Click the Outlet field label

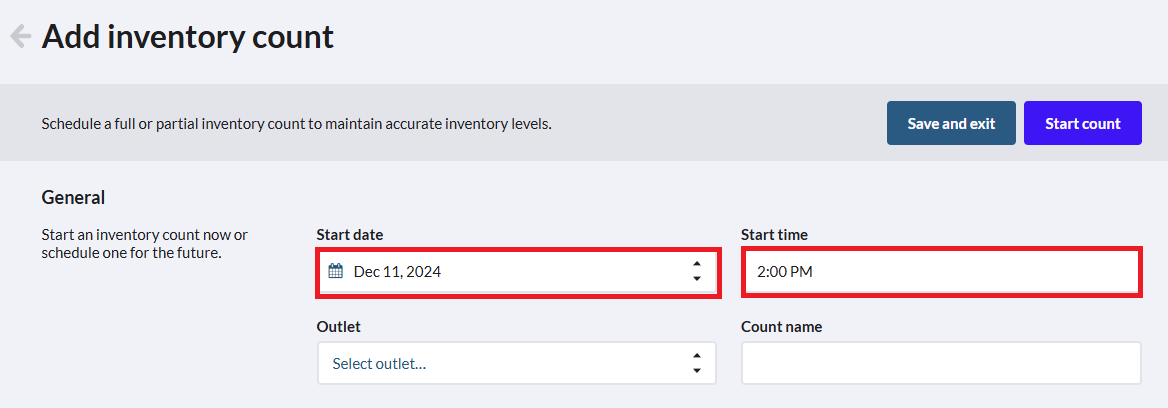coord(338,327)
